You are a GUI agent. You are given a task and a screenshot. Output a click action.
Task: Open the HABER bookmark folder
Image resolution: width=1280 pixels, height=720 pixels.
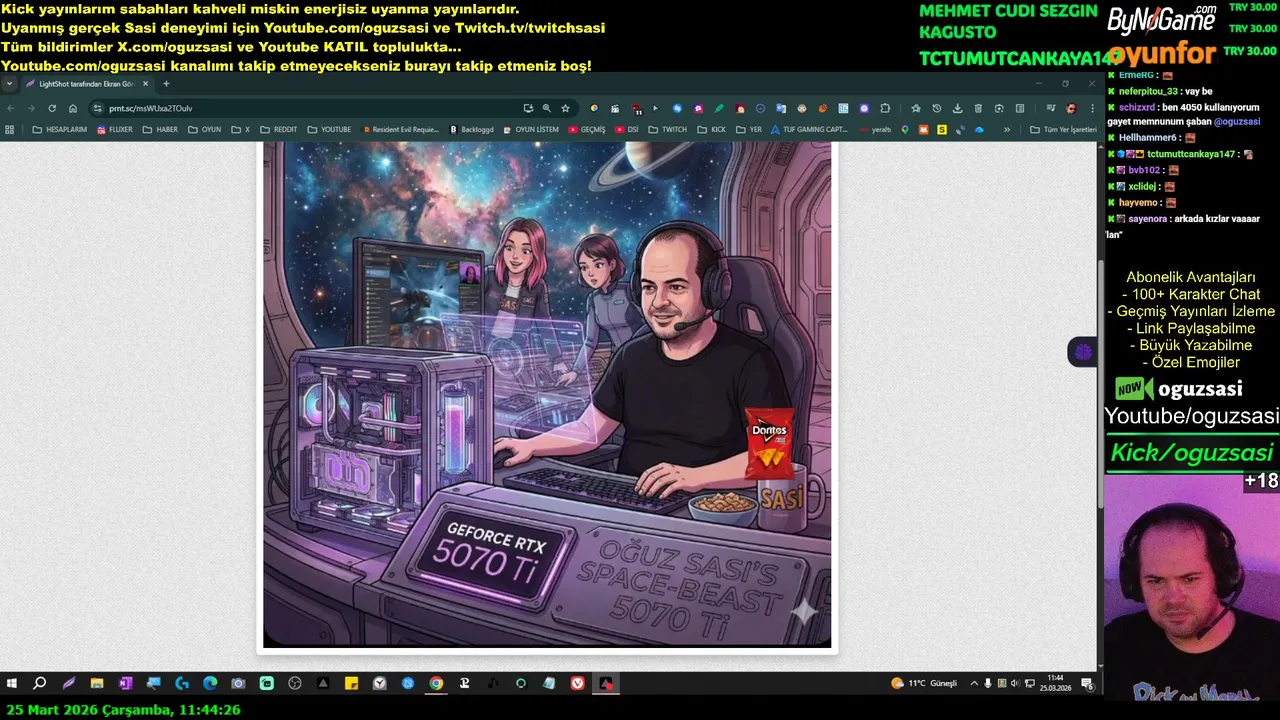[x=160, y=129]
